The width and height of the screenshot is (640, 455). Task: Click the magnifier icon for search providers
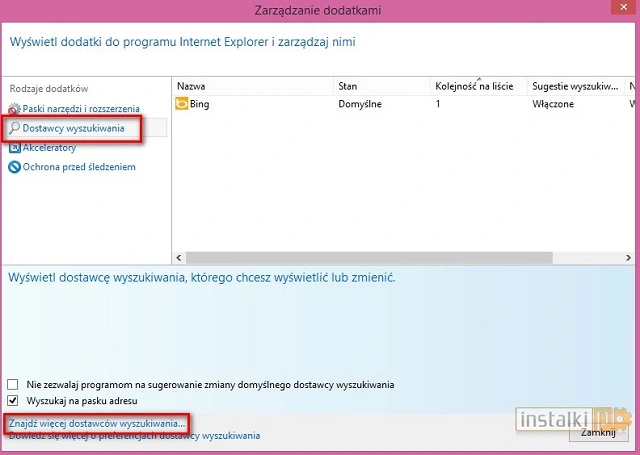[x=14, y=128]
